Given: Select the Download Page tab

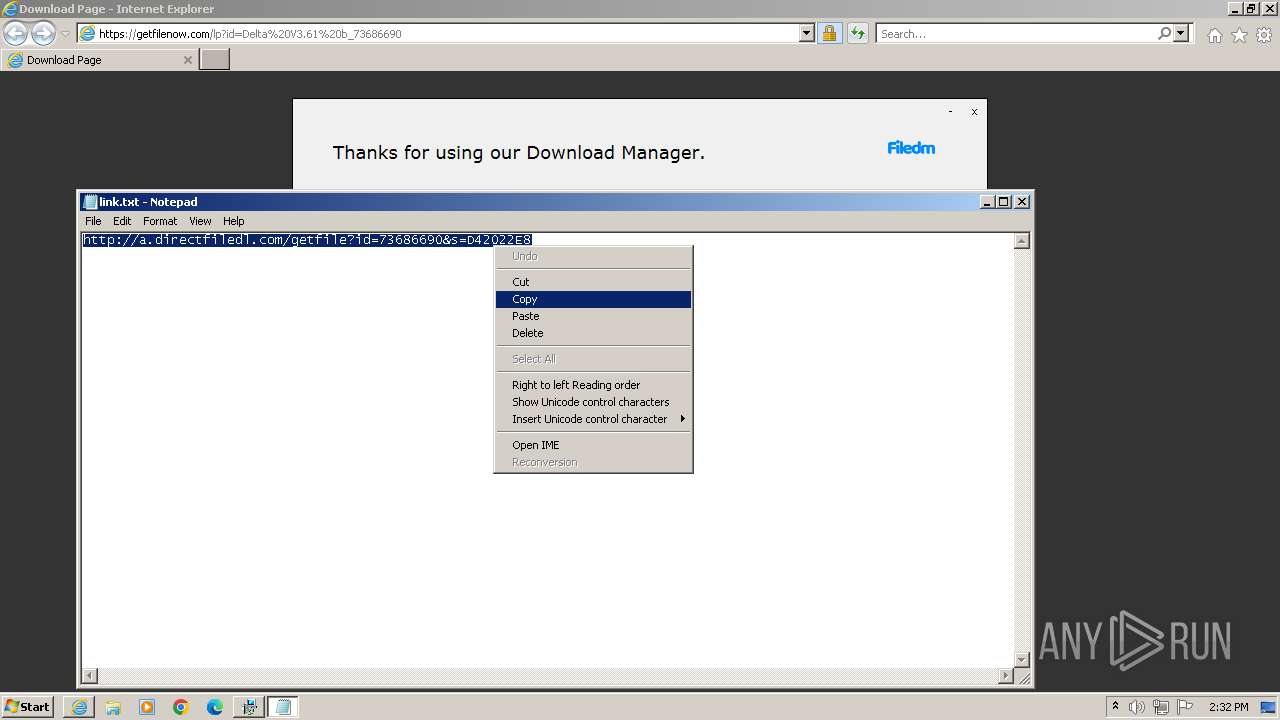Looking at the screenshot, I should point(99,60).
